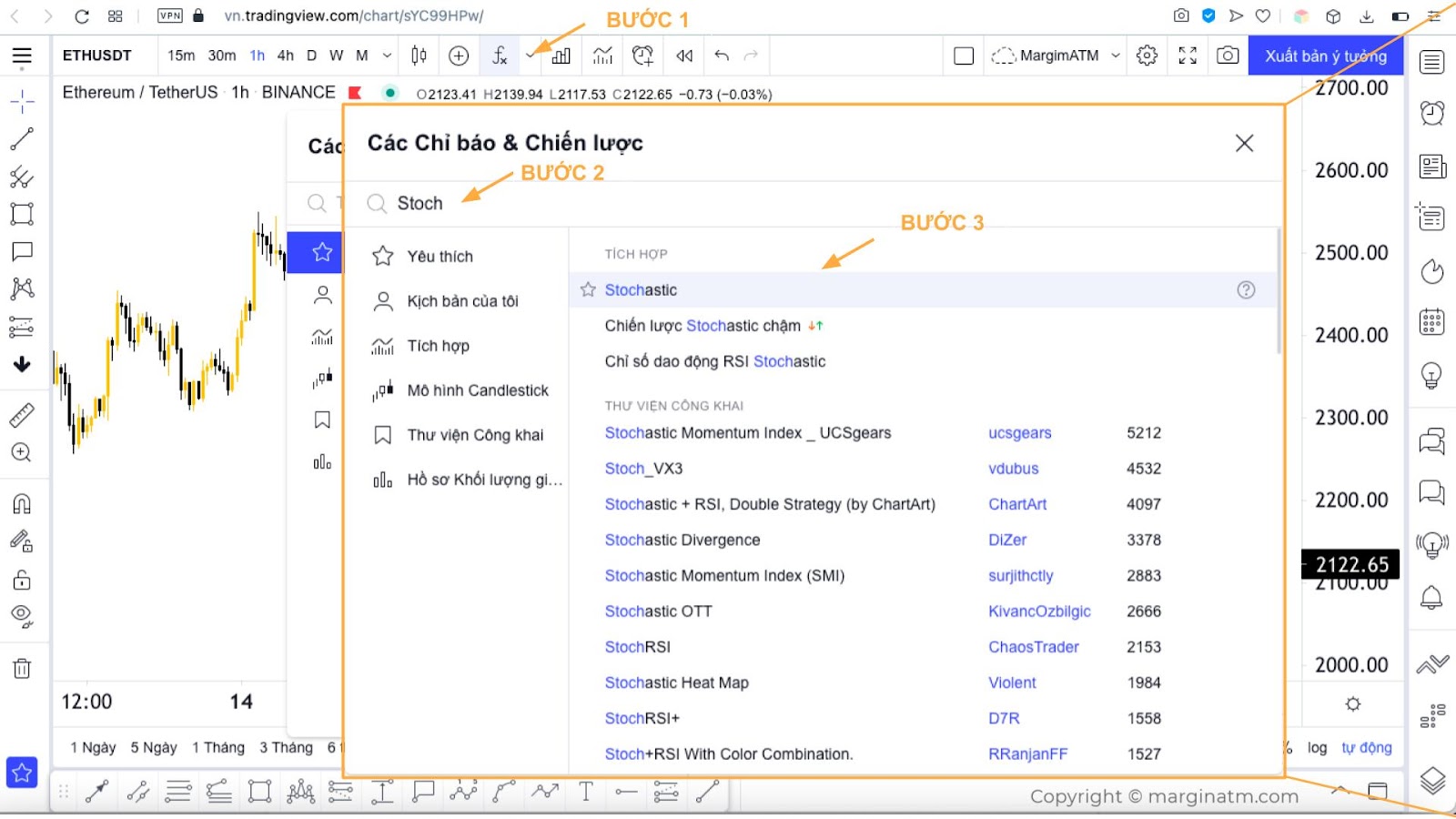Toggle log scale

click(1317, 747)
